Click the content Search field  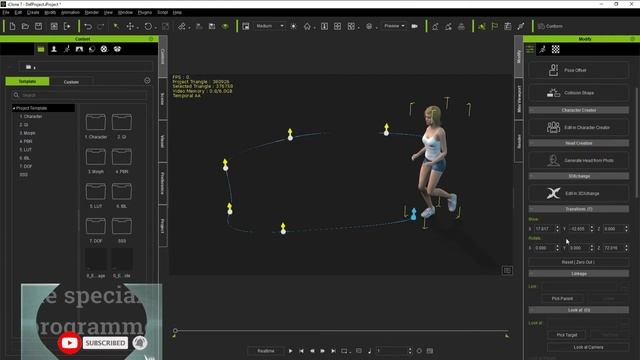(79, 95)
